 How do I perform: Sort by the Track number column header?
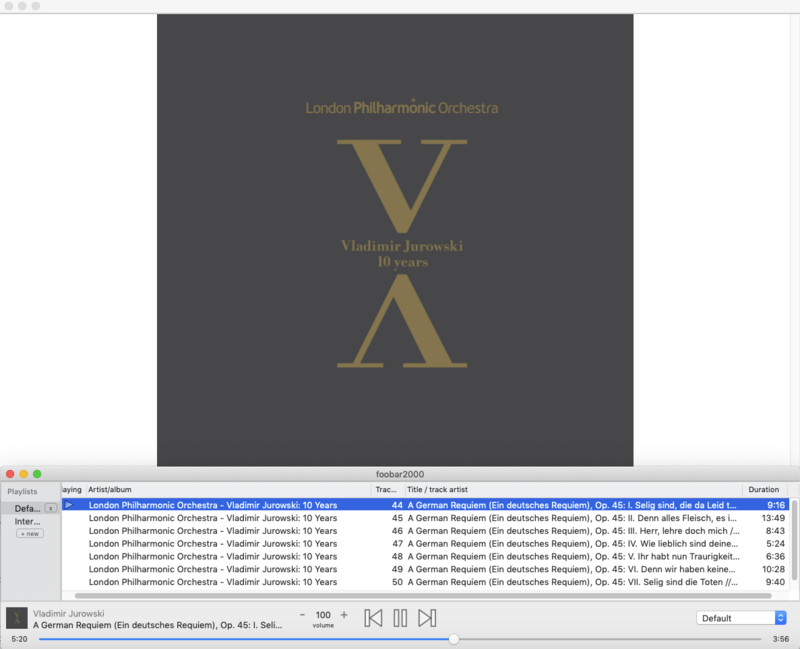tap(386, 489)
